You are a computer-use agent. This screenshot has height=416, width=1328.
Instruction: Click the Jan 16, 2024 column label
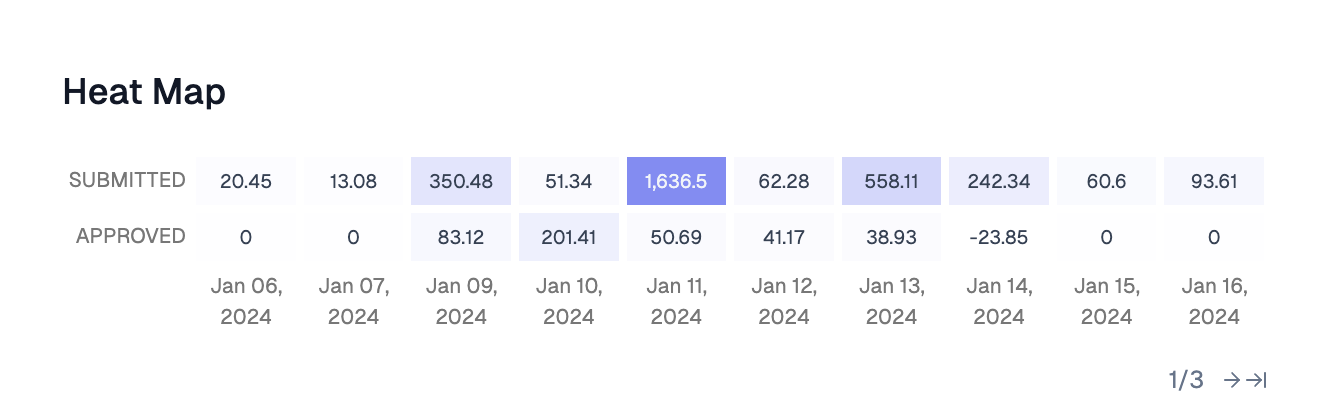click(1214, 302)
